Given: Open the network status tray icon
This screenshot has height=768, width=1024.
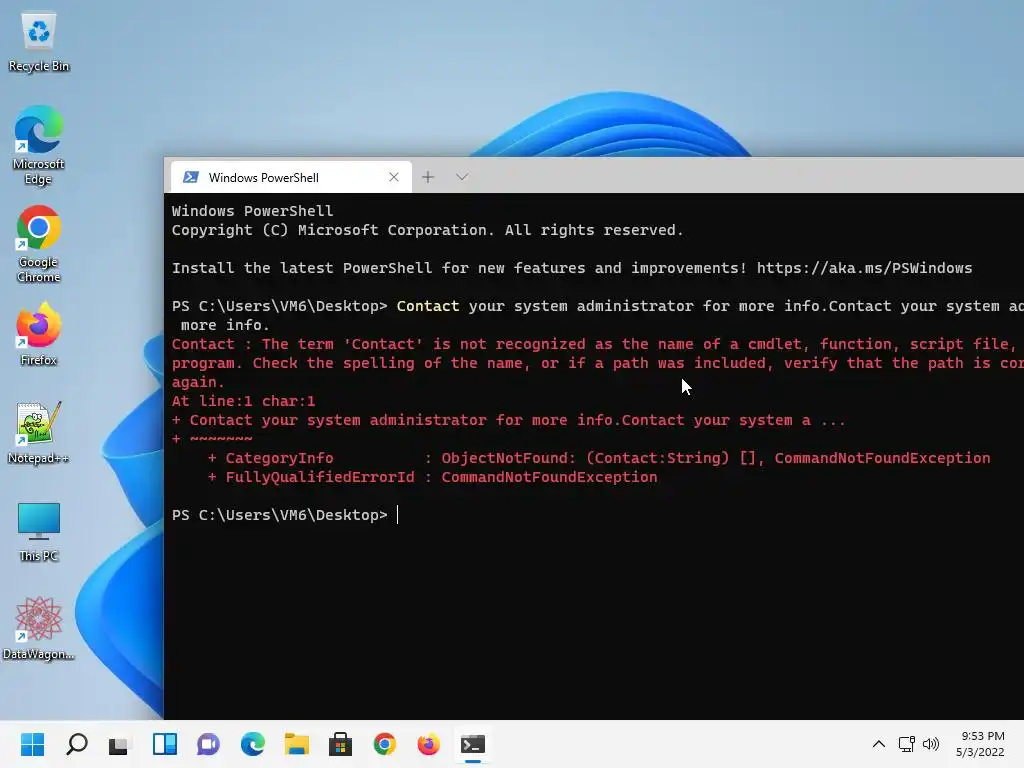Looking at the screenshot, I should click(x=906, y=744).
